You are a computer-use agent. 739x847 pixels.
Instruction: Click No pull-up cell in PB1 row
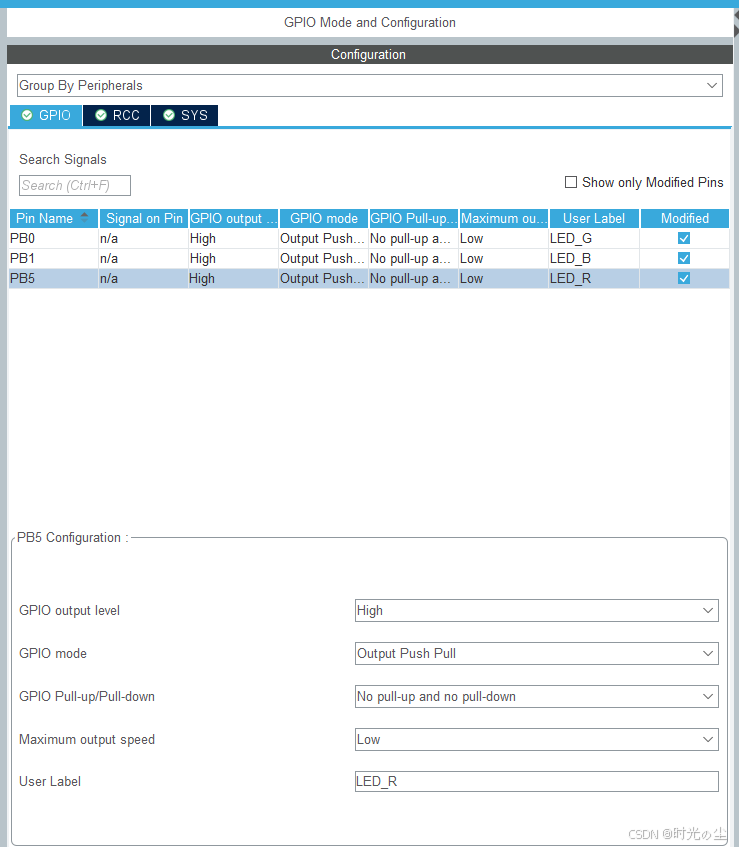pyautogui.click(x=413, y=258)
